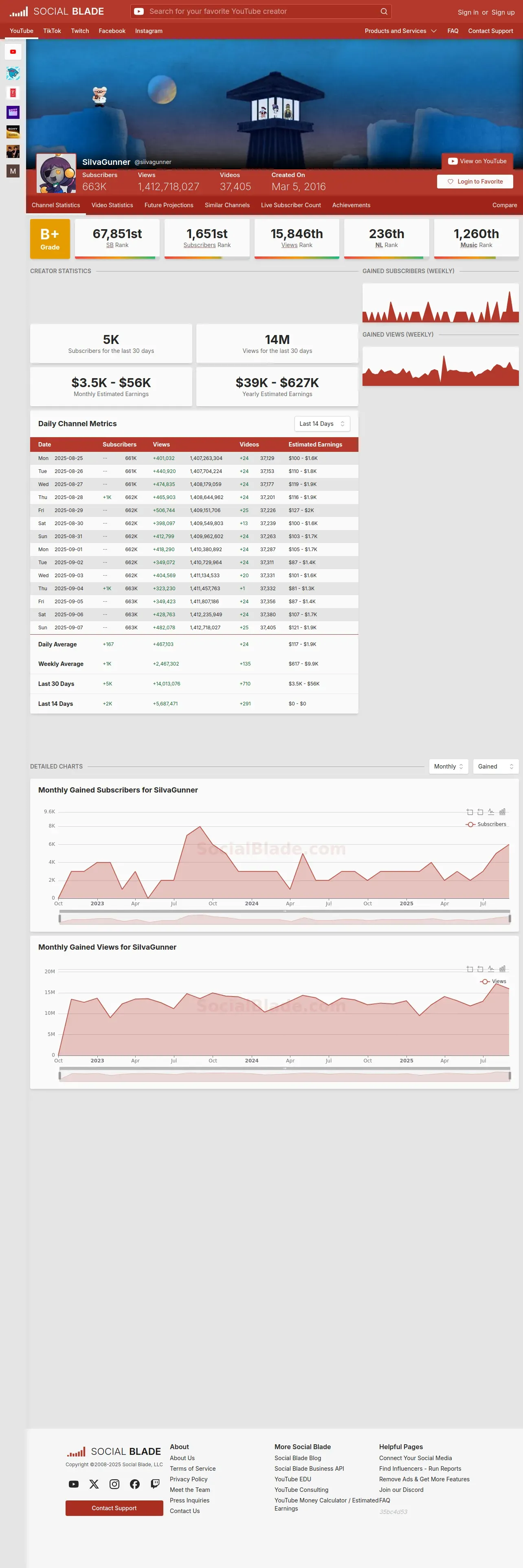Open the Twitch icon in footer
523x1568 pixels.
155,1484
